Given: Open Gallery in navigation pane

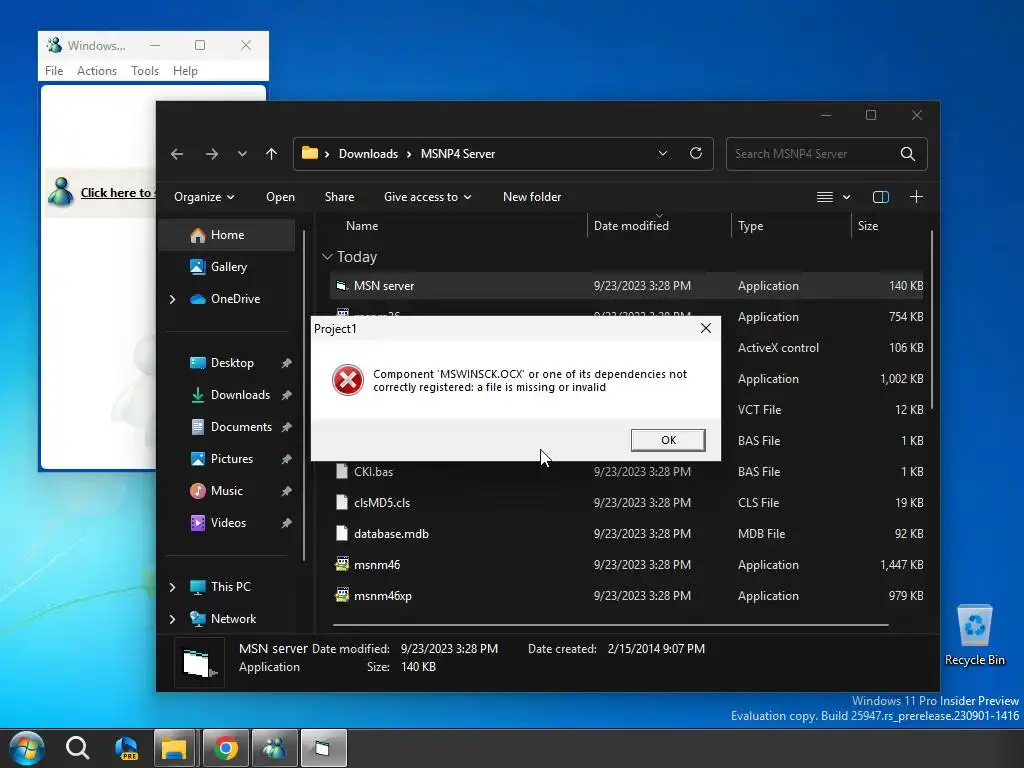Looking at the screenshot, I should click(227, 267).
